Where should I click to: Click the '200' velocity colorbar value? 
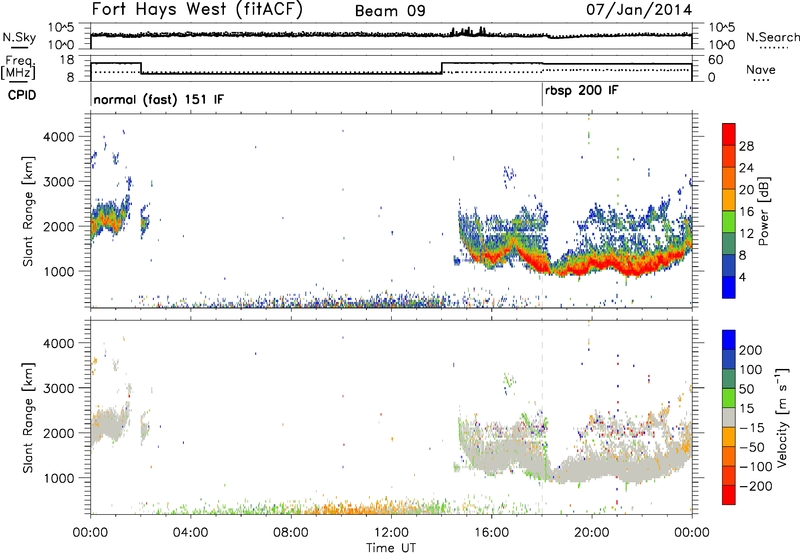750,350
